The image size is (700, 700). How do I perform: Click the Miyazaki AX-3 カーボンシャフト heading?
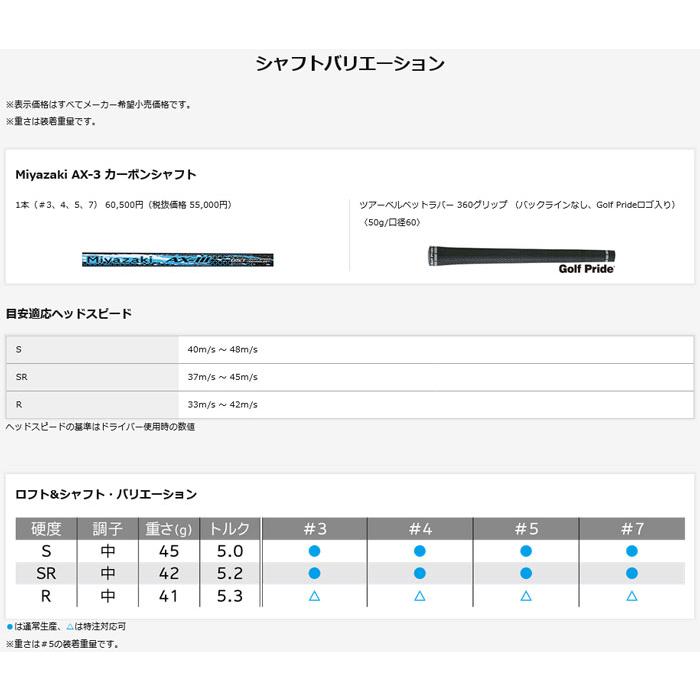(106, 175)
